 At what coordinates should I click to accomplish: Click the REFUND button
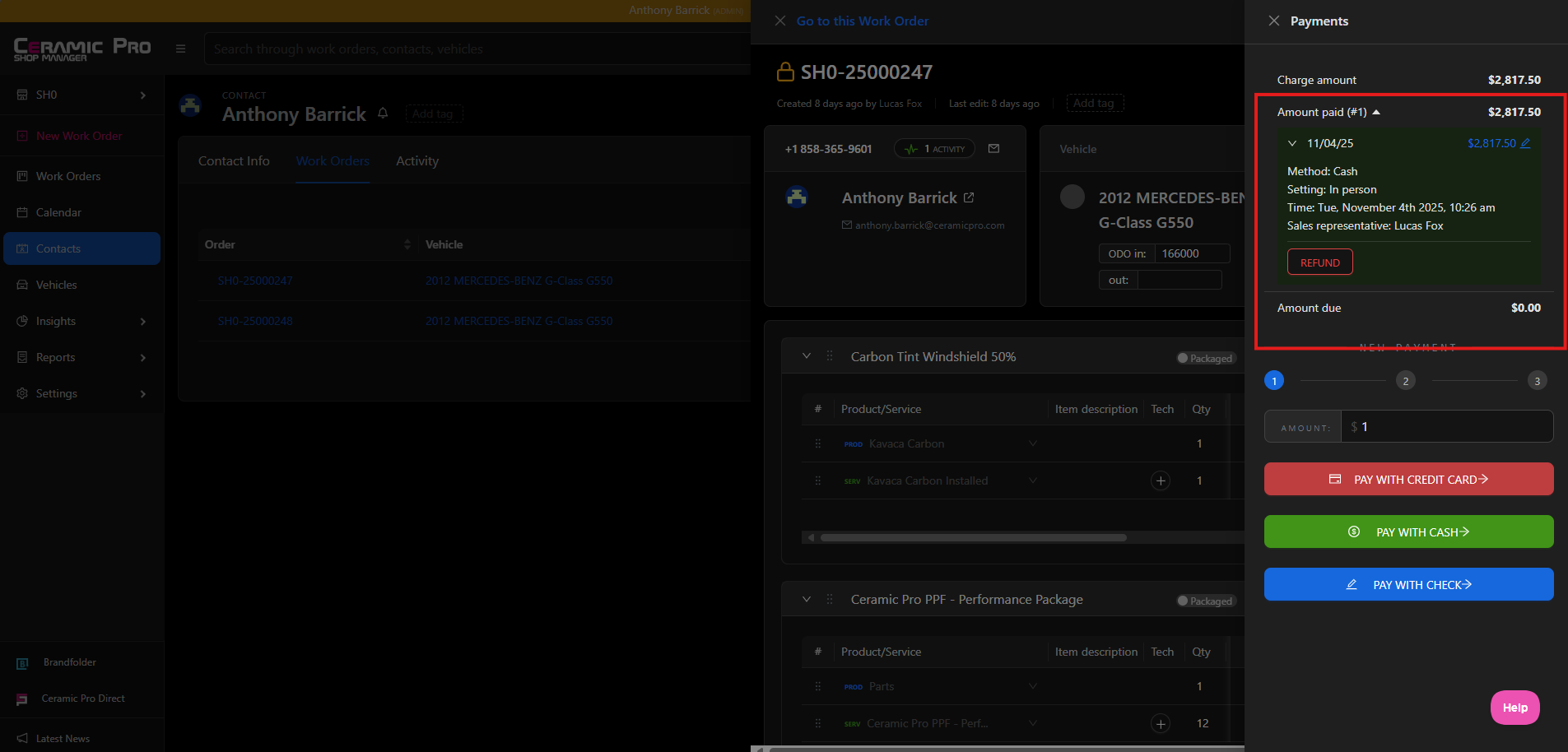click(x=1320, y=262)
